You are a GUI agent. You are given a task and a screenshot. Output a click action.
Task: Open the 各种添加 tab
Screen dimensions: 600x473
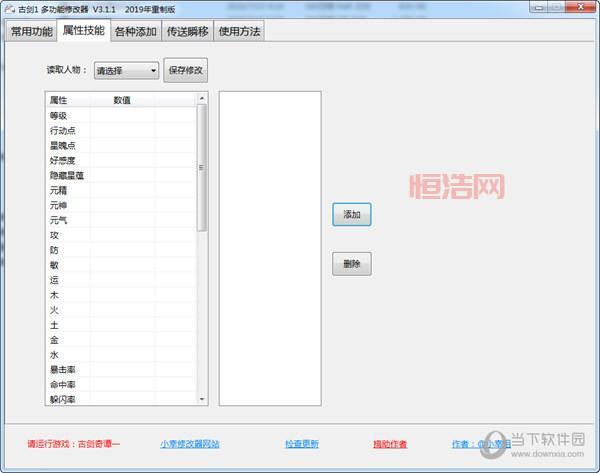[135, 31]
